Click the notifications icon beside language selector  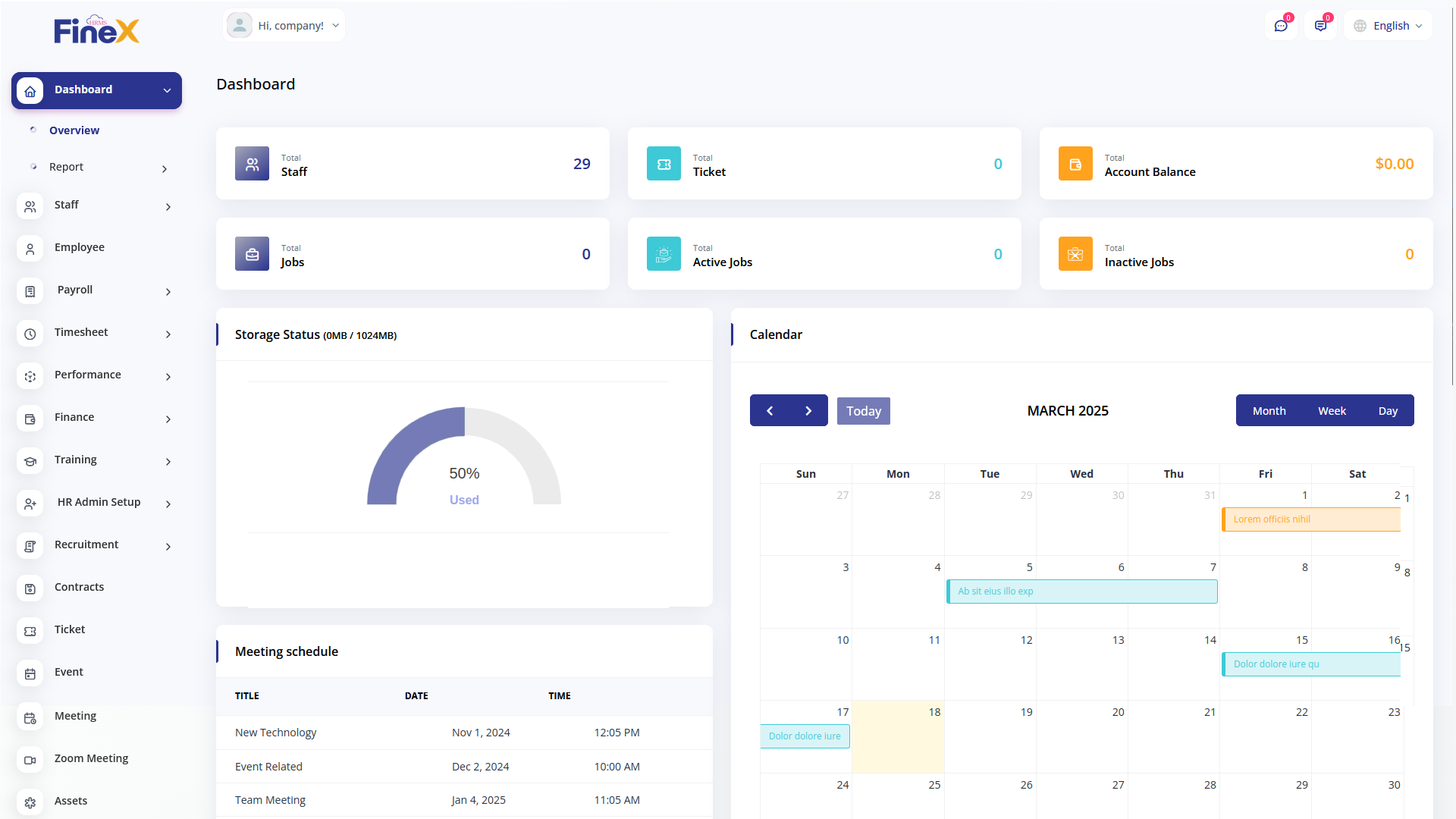tap(1320, 26)
